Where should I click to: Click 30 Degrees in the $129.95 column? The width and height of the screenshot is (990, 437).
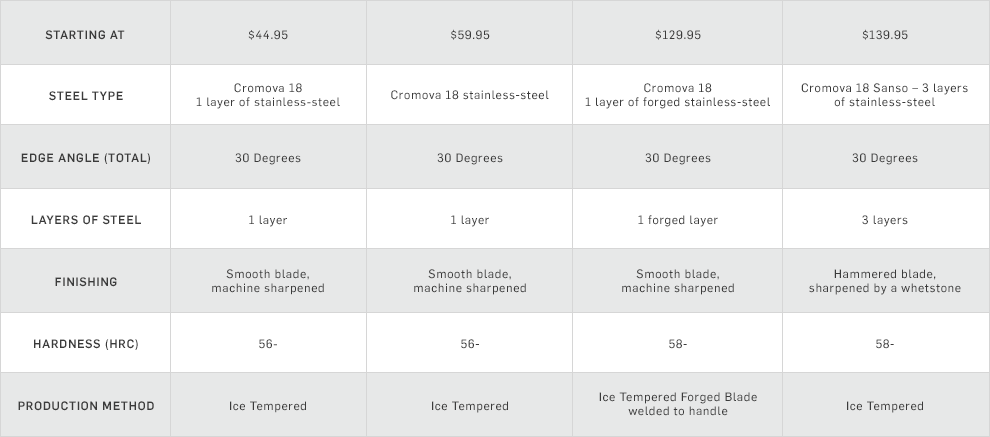click(x=678, y=158)
